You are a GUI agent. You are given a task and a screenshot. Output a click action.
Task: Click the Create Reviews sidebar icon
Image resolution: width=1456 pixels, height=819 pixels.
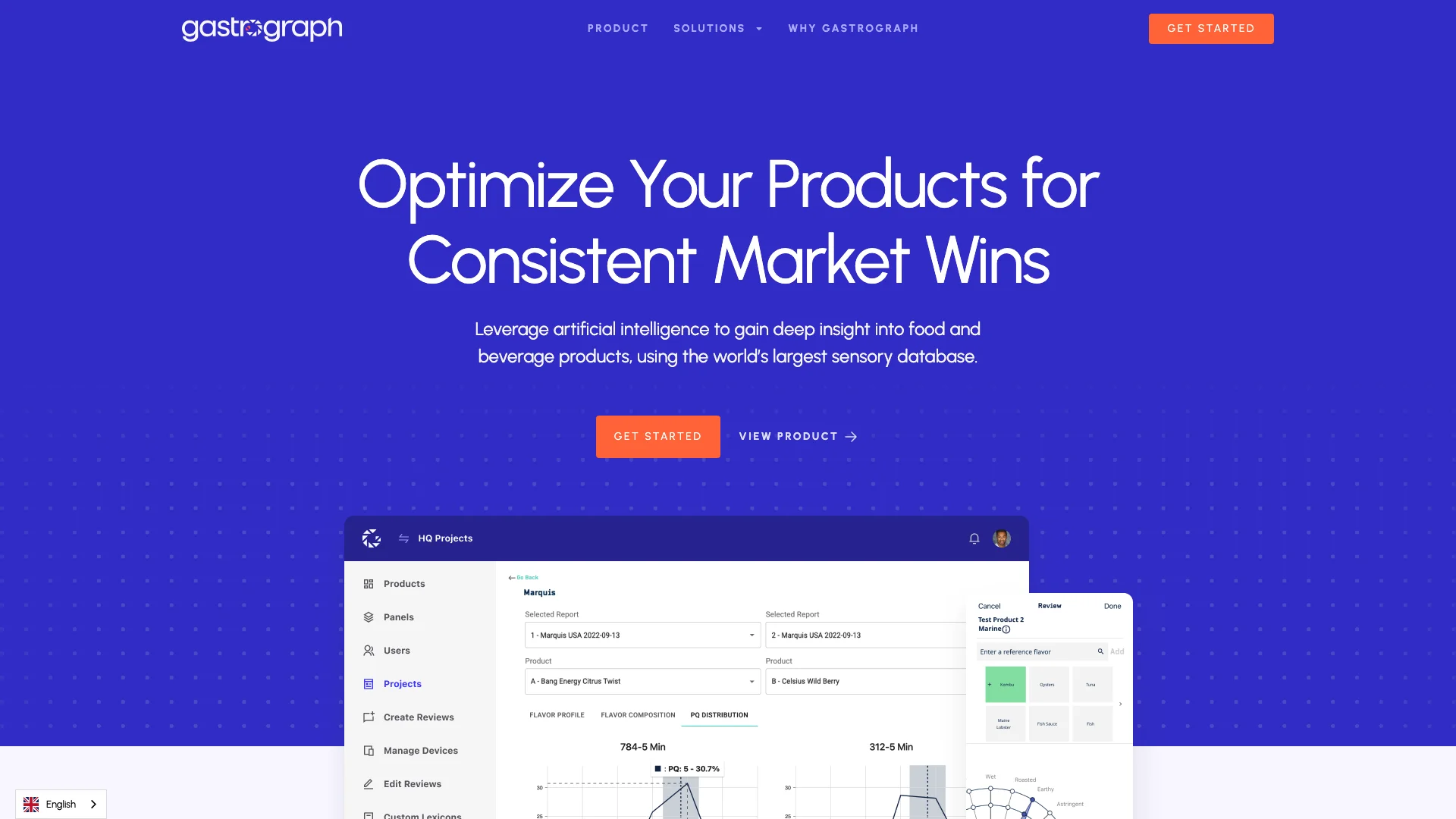click(x=368, y=716)
